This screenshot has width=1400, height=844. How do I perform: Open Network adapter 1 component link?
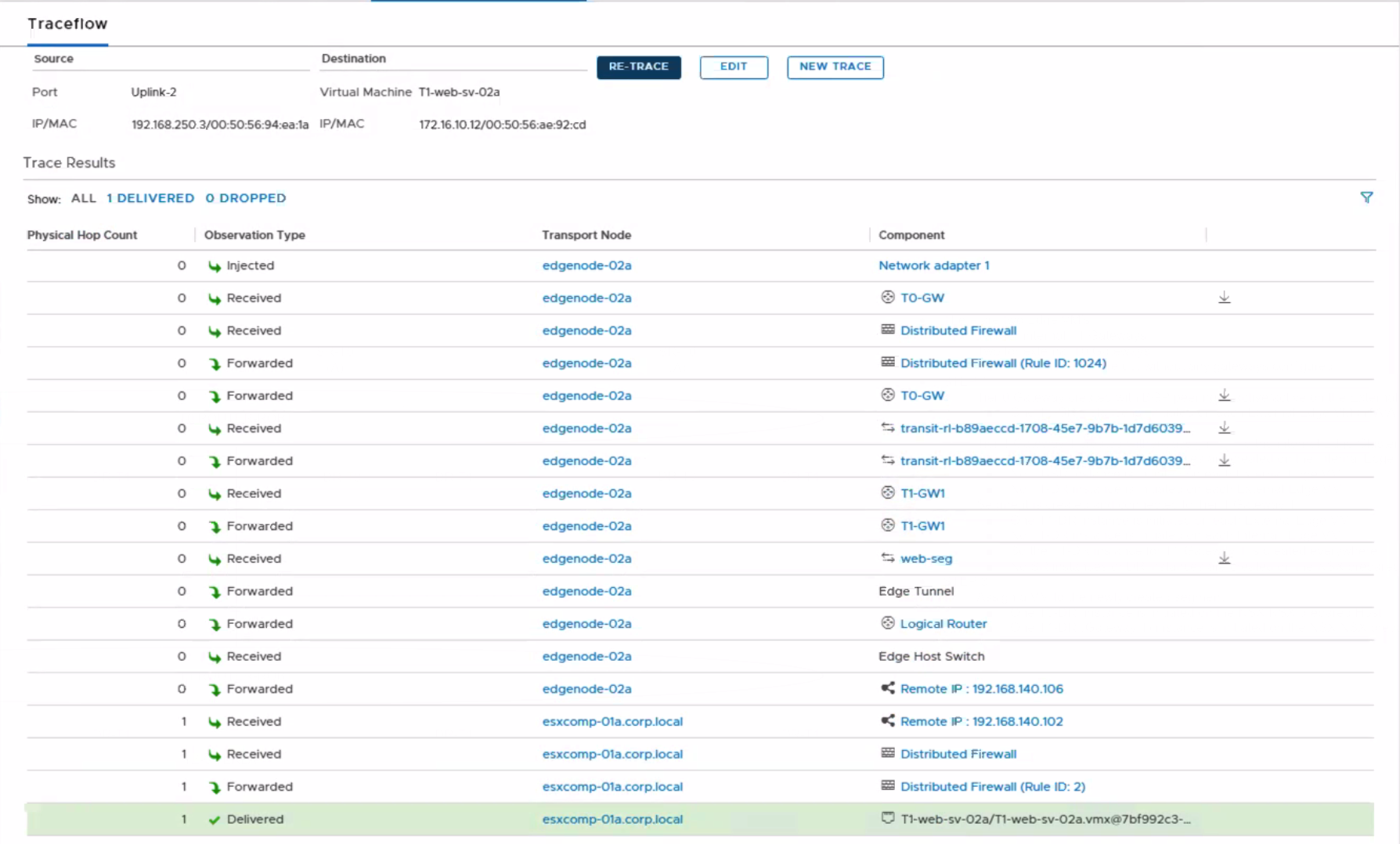click(x=933, y=265)
